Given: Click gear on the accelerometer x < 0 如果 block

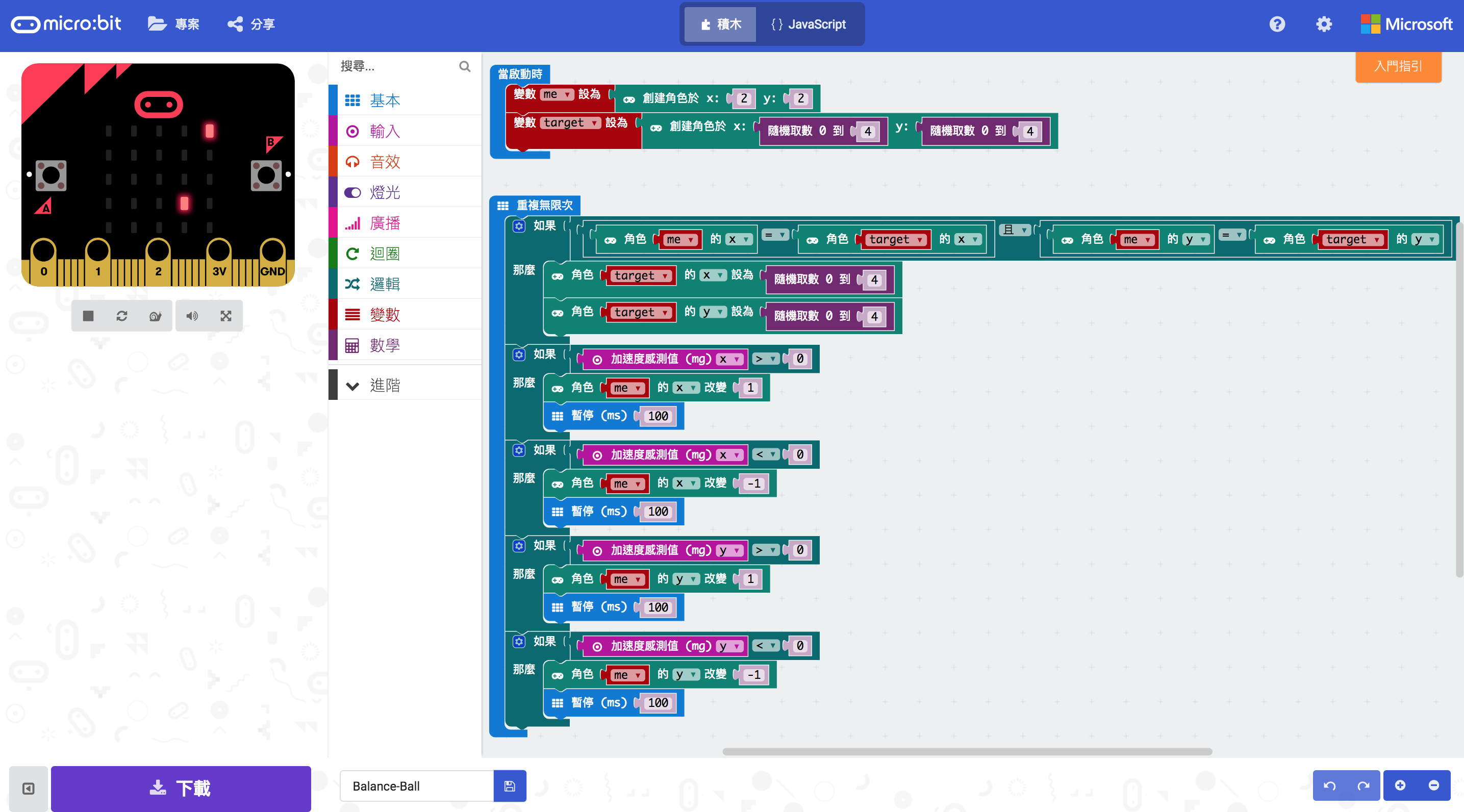Looking at the screenshot, I should pyautogui.click(x=519, y=450).
